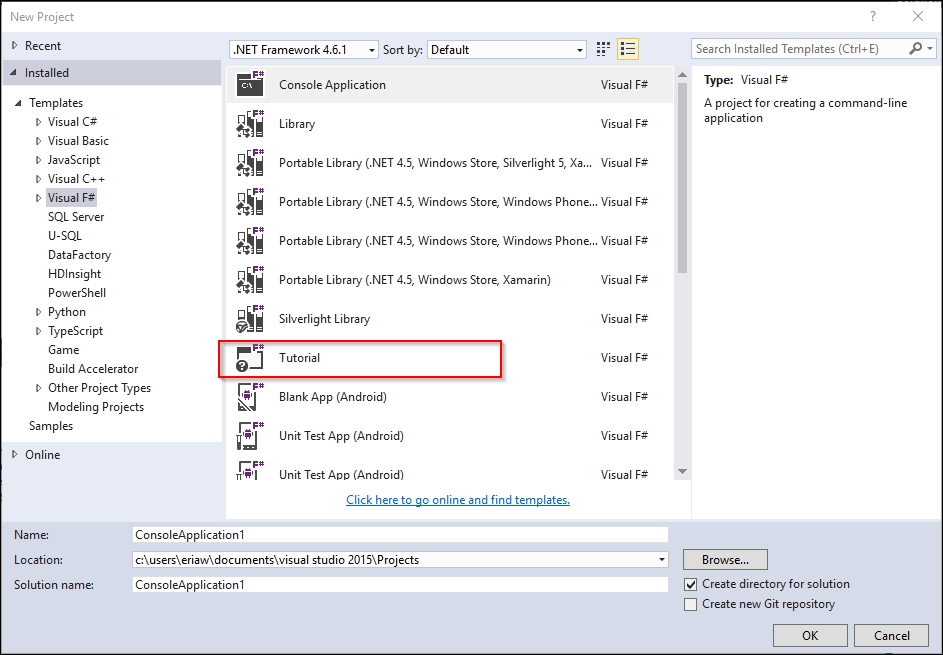Select Build Accelerator category
943x655 pixels.
[93, 369]
